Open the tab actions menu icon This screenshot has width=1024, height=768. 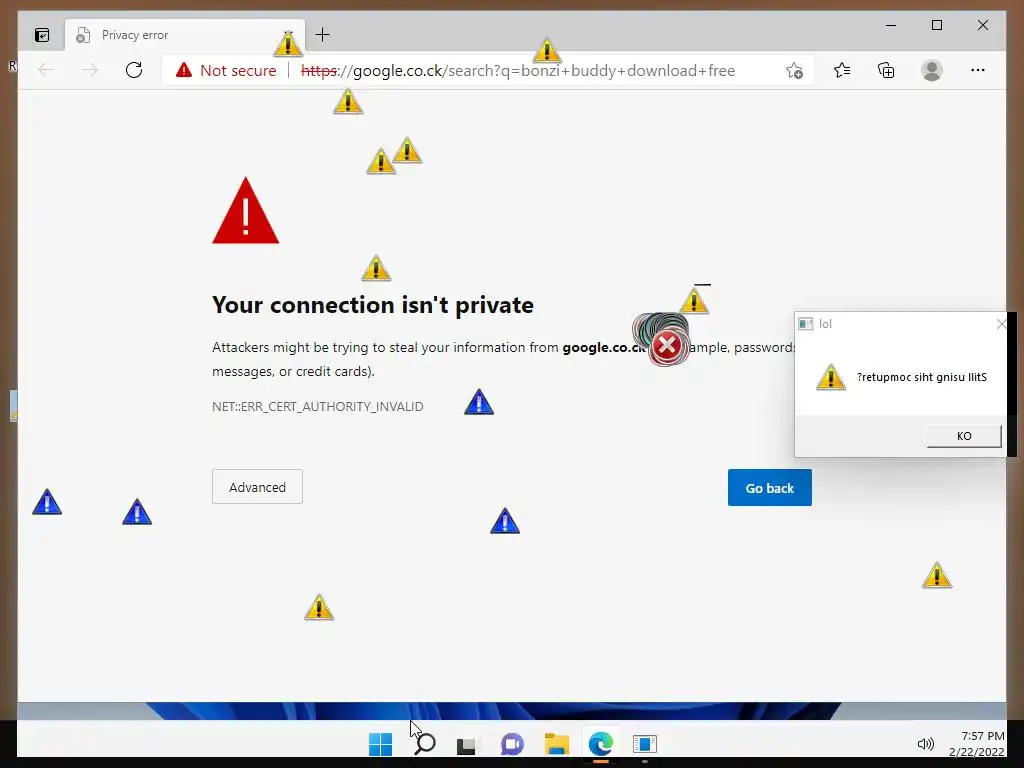pyautogui.click(x=42, y=35)
